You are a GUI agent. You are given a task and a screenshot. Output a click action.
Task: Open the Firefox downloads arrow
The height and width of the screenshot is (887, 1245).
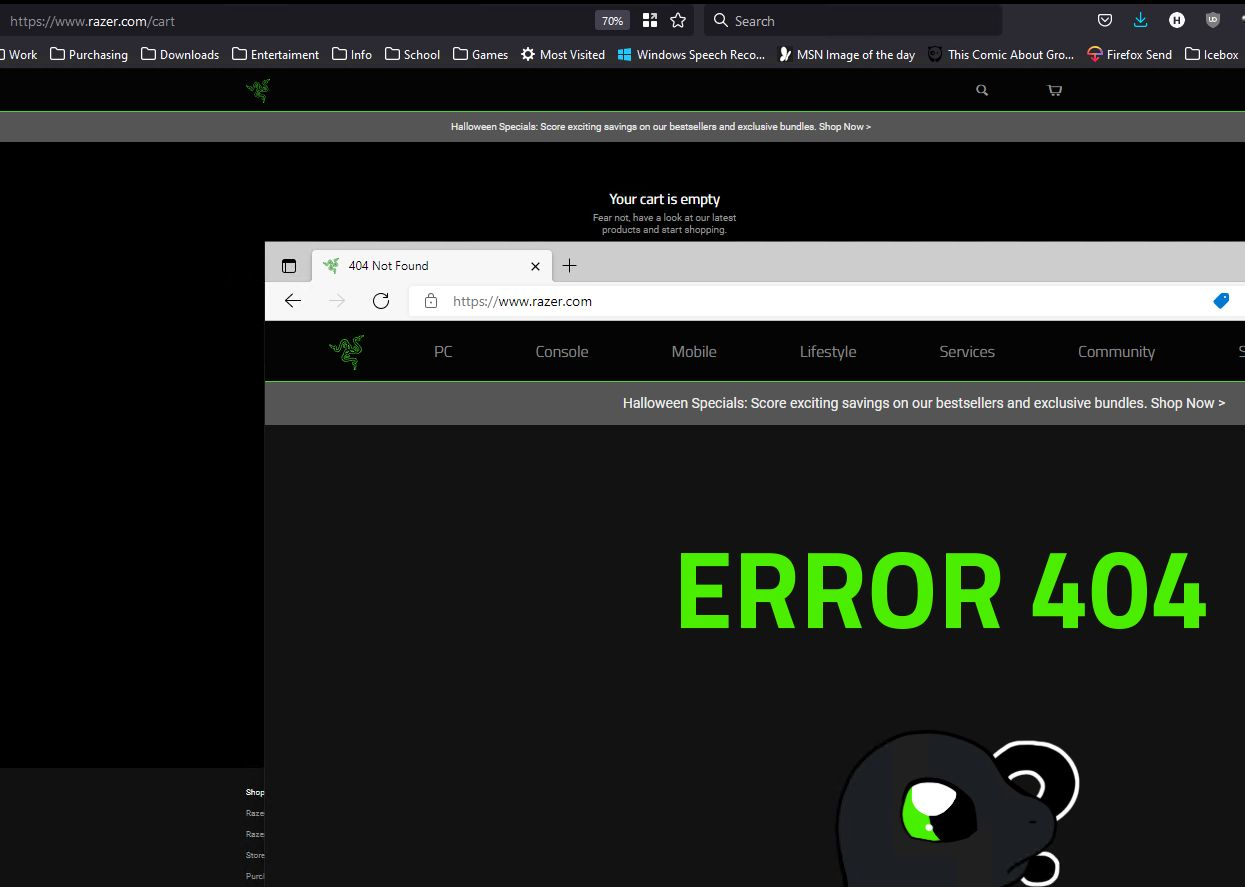tap(1140, 20)
